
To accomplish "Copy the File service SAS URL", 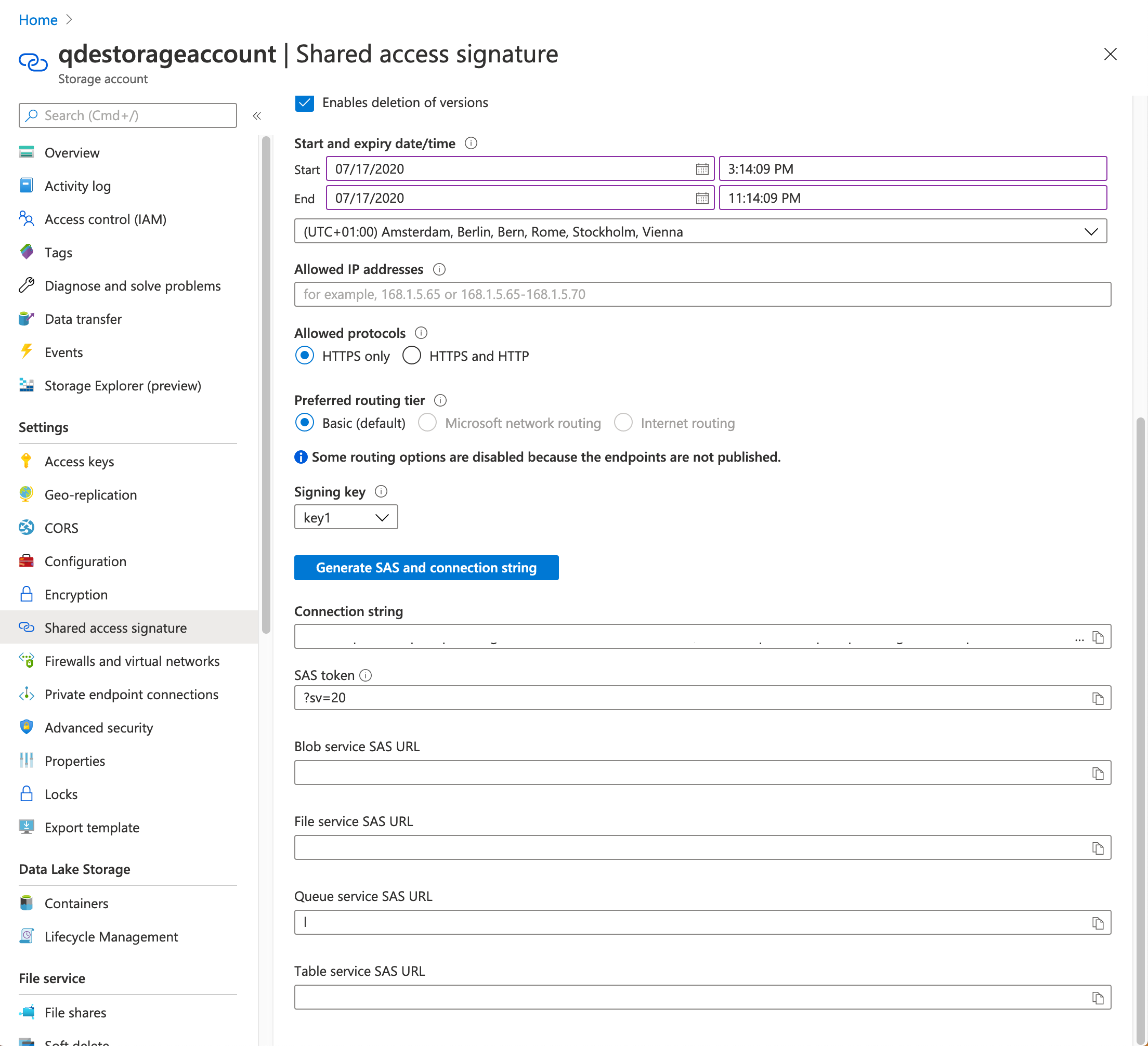I will click(x=1098, y=848).
